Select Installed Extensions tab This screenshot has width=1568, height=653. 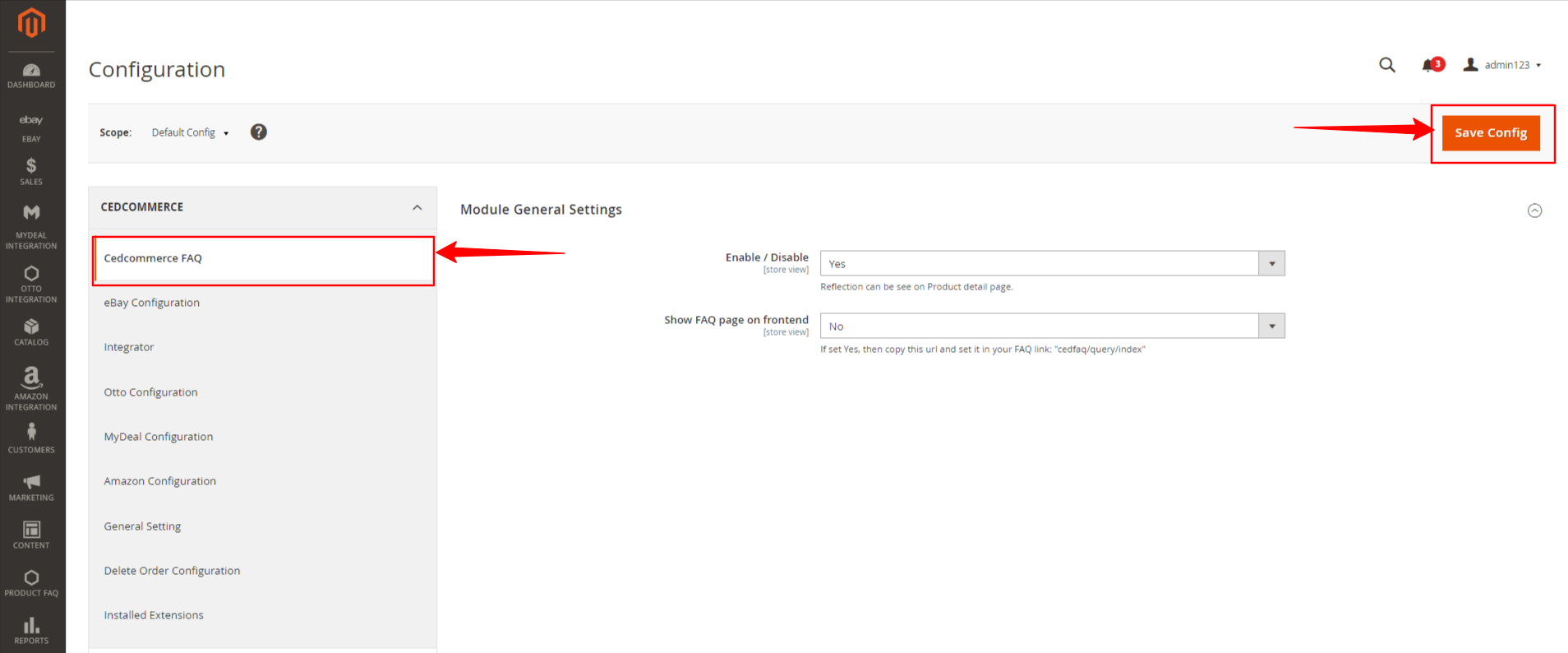(262, 615)
